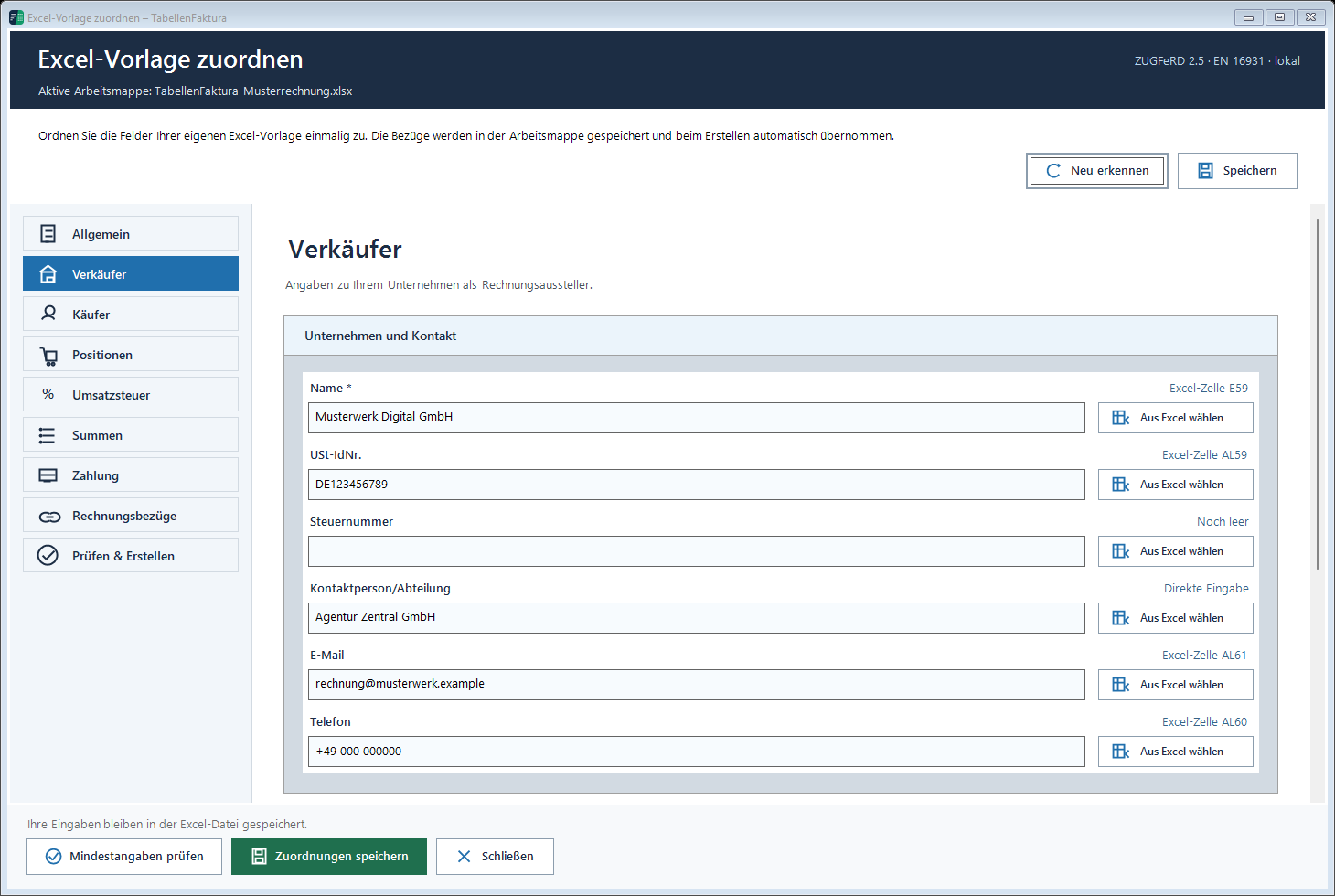1335x896 pixels.
Task: Click the refresh icon in Neu erkennen
Action: (x=1053, y=171)
